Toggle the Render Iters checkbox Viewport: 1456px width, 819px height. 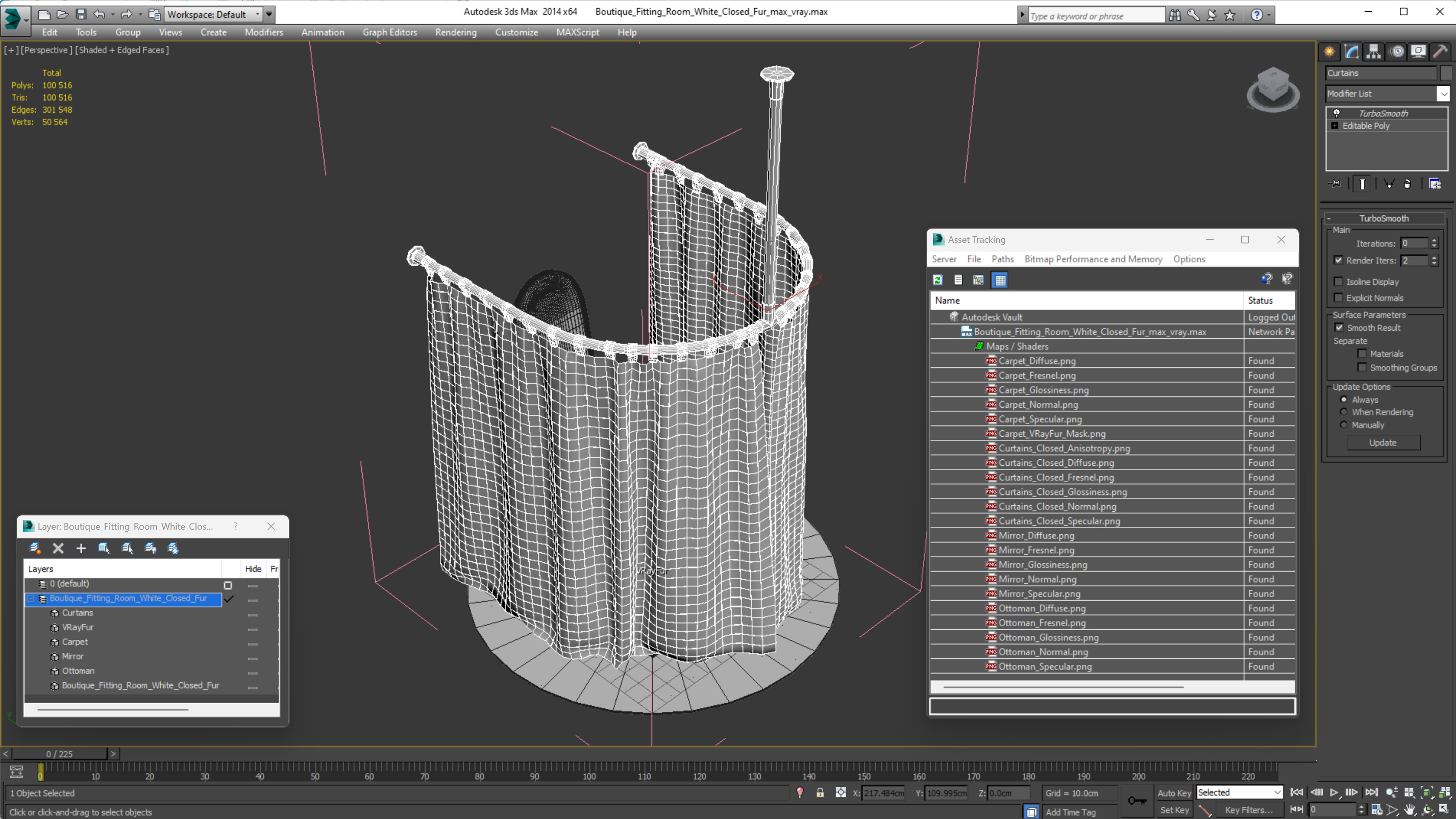pyautogui.click(x=1338, y=260)
